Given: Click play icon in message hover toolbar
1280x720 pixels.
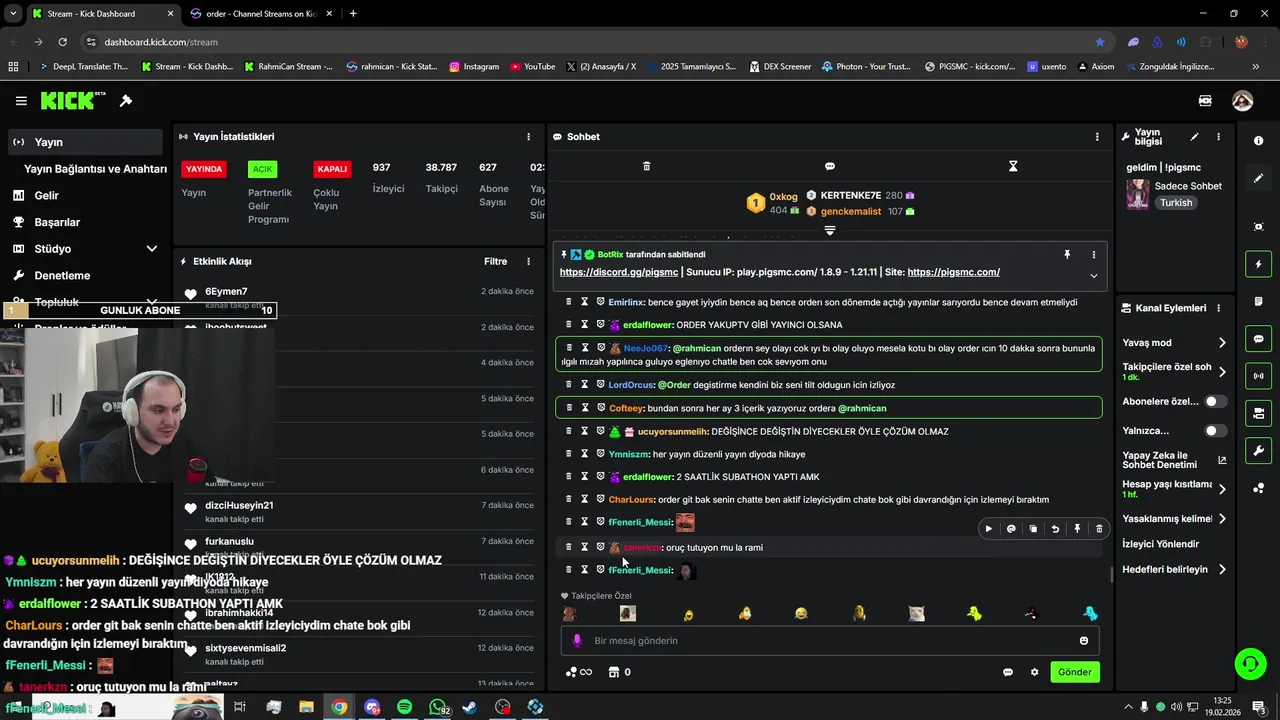Looking at the screenshot, I should point(989,529).
